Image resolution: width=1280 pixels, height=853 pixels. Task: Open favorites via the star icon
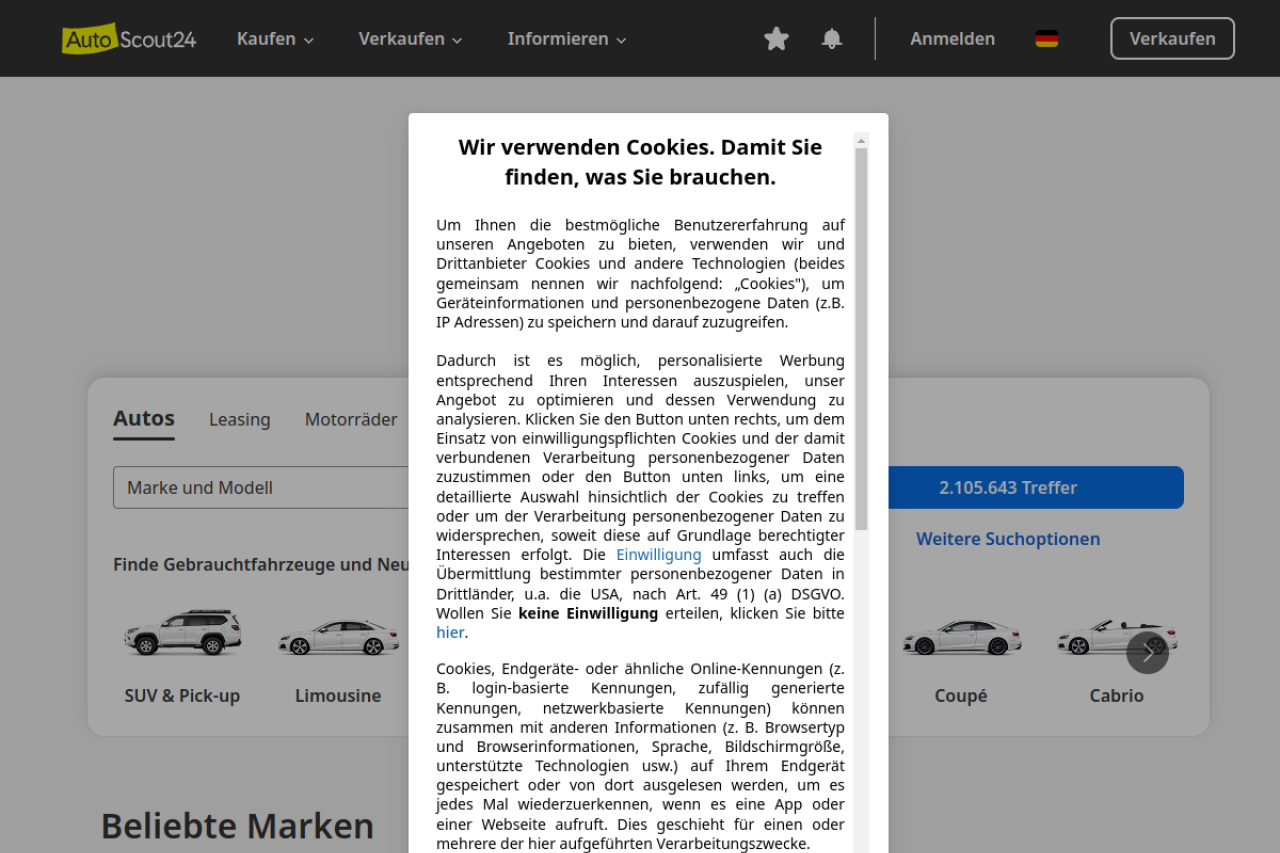pyautogui.click(x=776, y=39)
